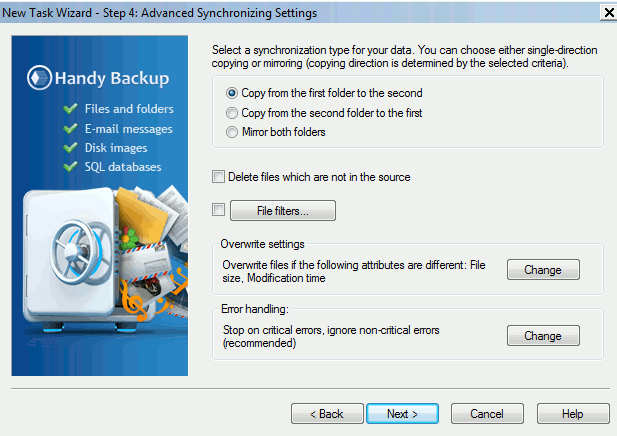Open the File filters dialog
Image resolution: width=617 pixels, height=436 pixels.
[283, 211]
